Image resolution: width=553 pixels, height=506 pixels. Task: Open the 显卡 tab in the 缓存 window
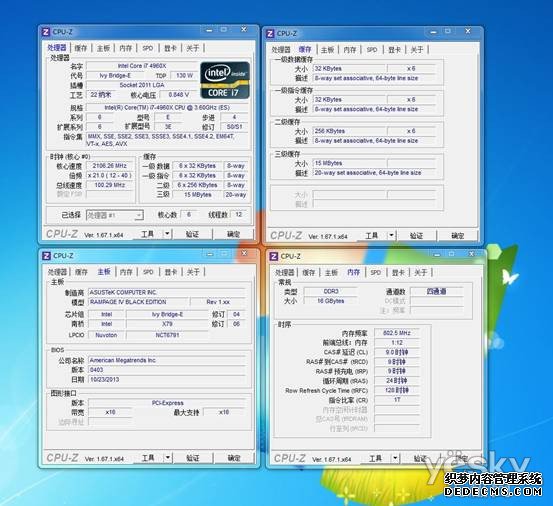click(394, 50)
